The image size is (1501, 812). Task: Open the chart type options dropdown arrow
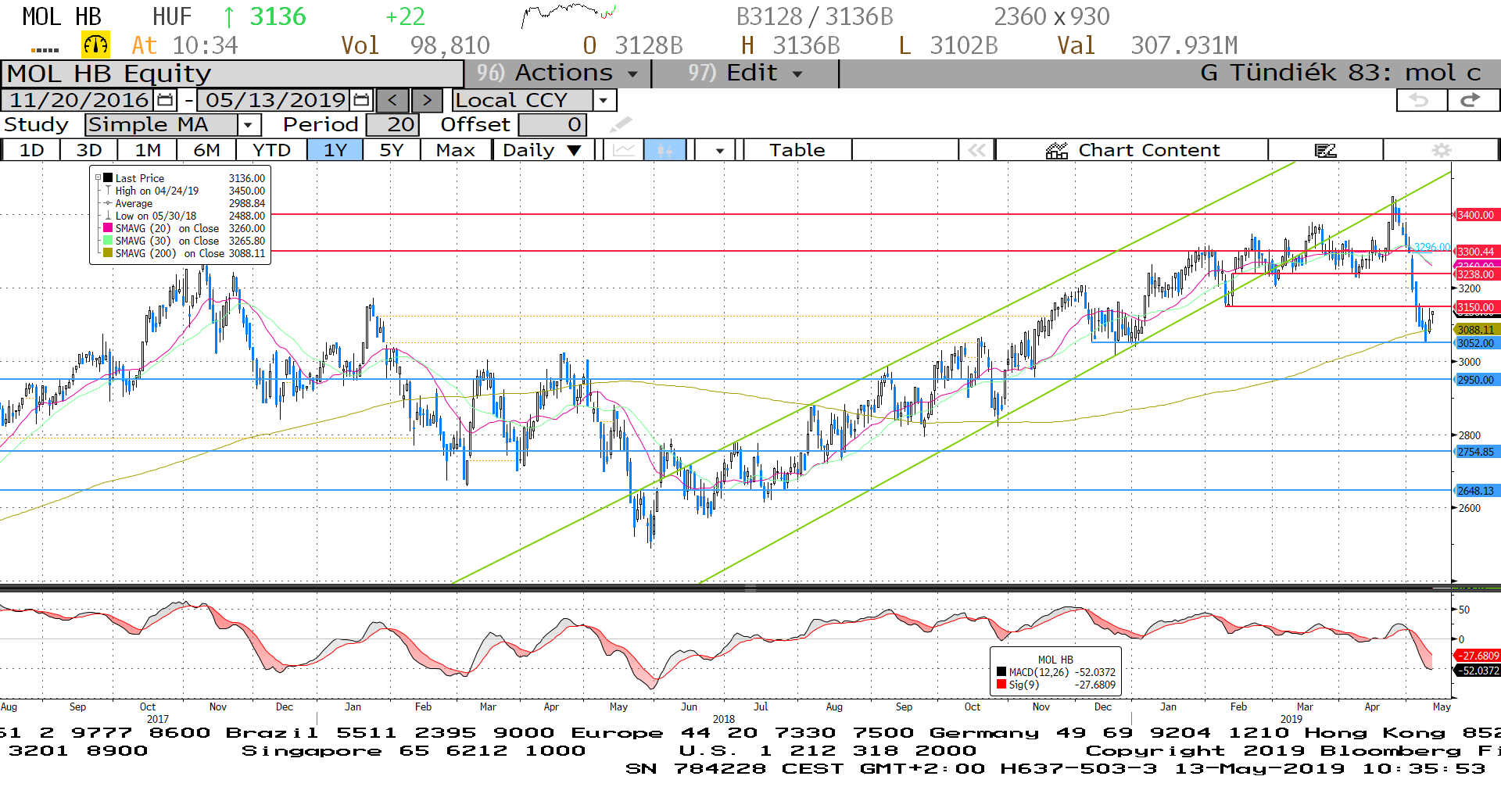(x=719, y=150)
